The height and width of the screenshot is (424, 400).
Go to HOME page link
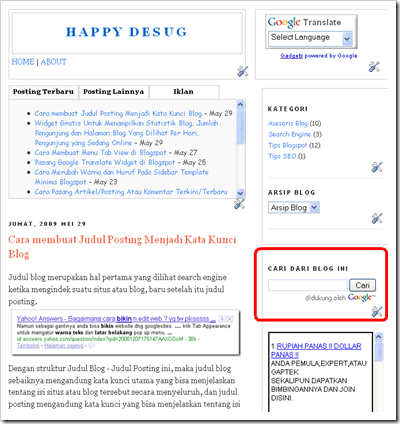[x=23, y=62]
